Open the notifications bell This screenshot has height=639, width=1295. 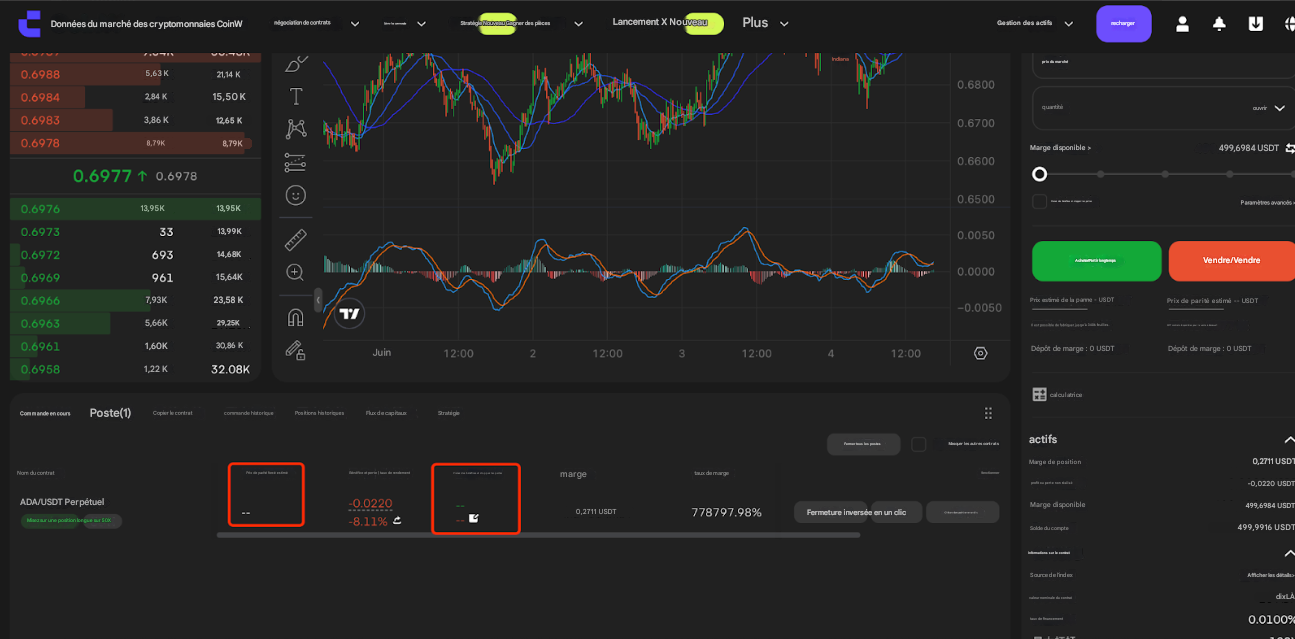click(x=1219, y=23)
